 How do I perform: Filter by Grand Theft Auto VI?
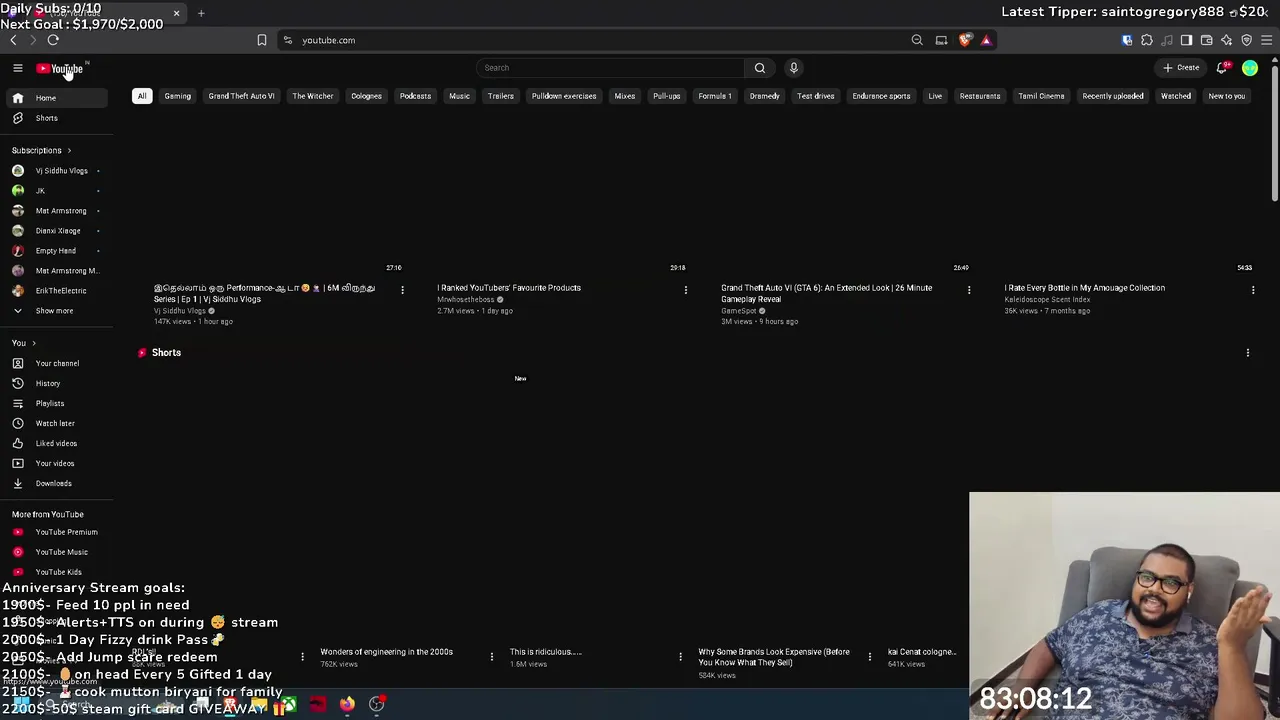[241, 96]
